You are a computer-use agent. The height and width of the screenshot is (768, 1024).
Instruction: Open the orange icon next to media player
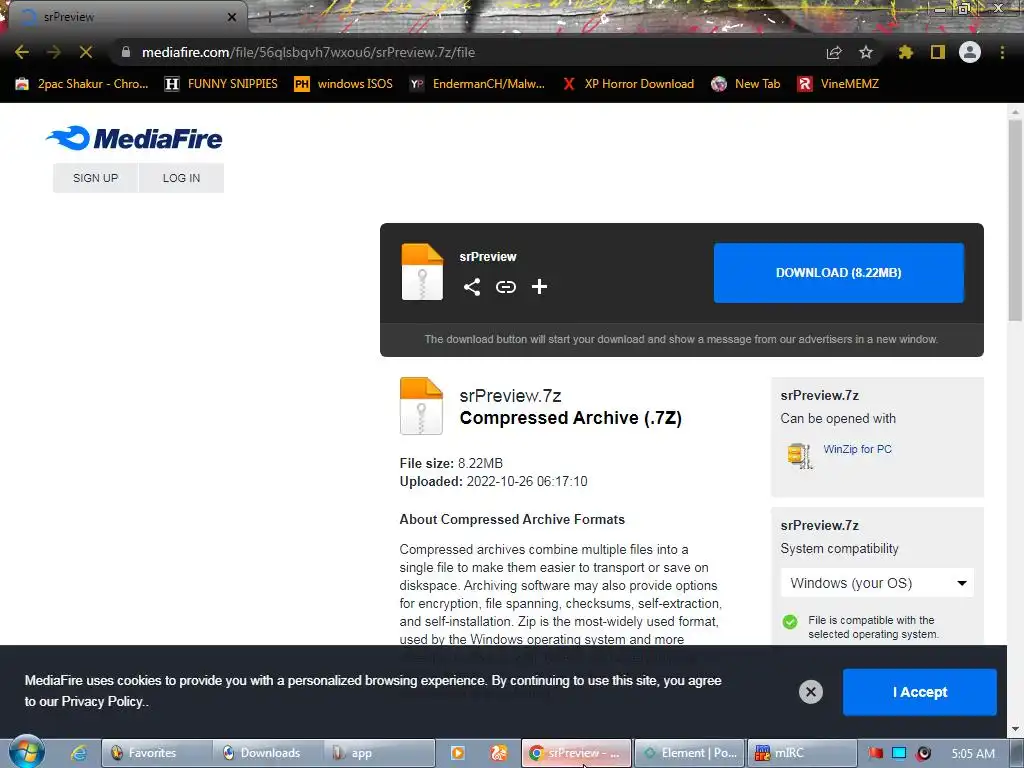tap(499, 753)
